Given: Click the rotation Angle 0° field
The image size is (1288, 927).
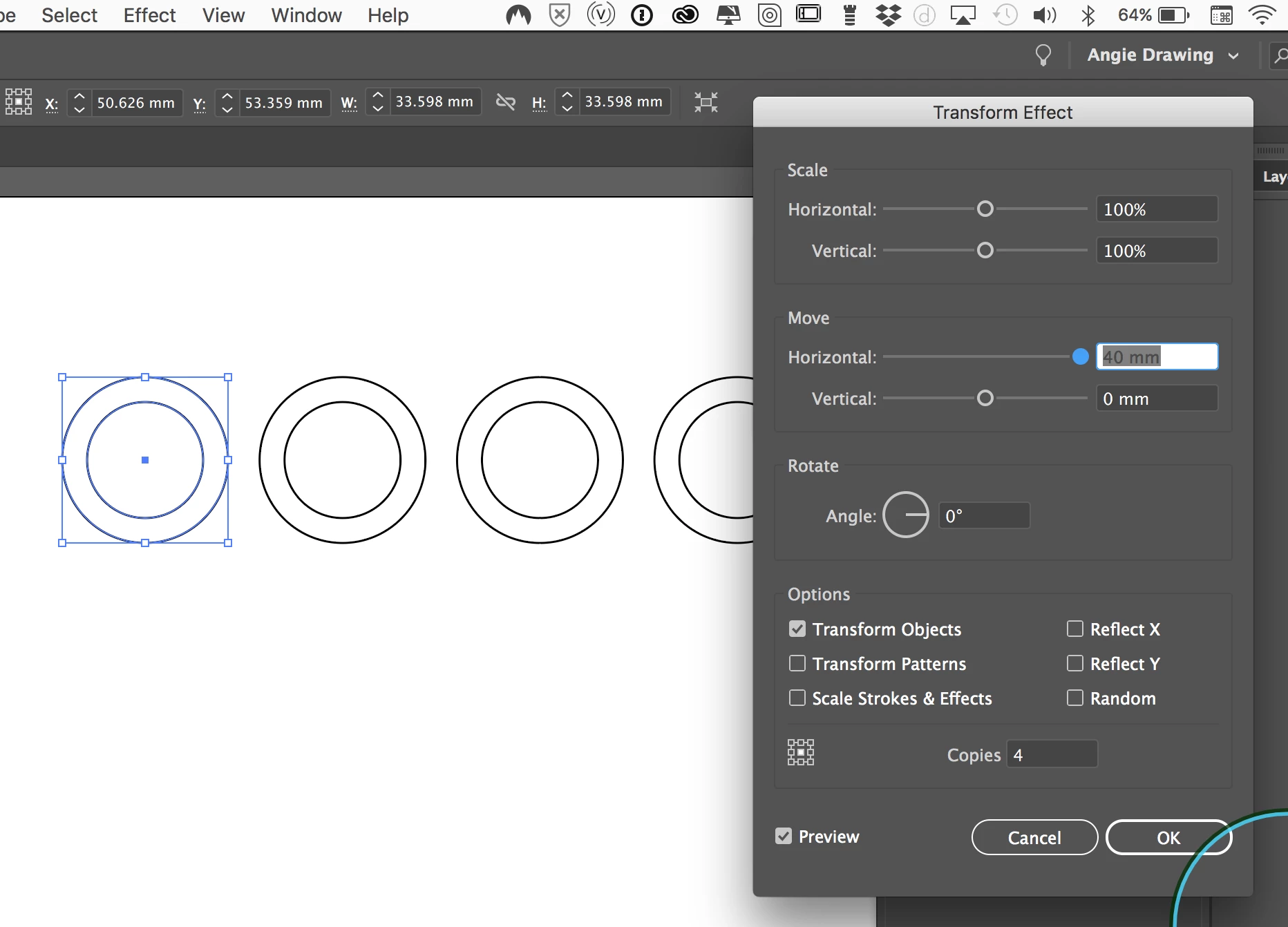Looking at the screenshot, I should click(x=984, y=515).
